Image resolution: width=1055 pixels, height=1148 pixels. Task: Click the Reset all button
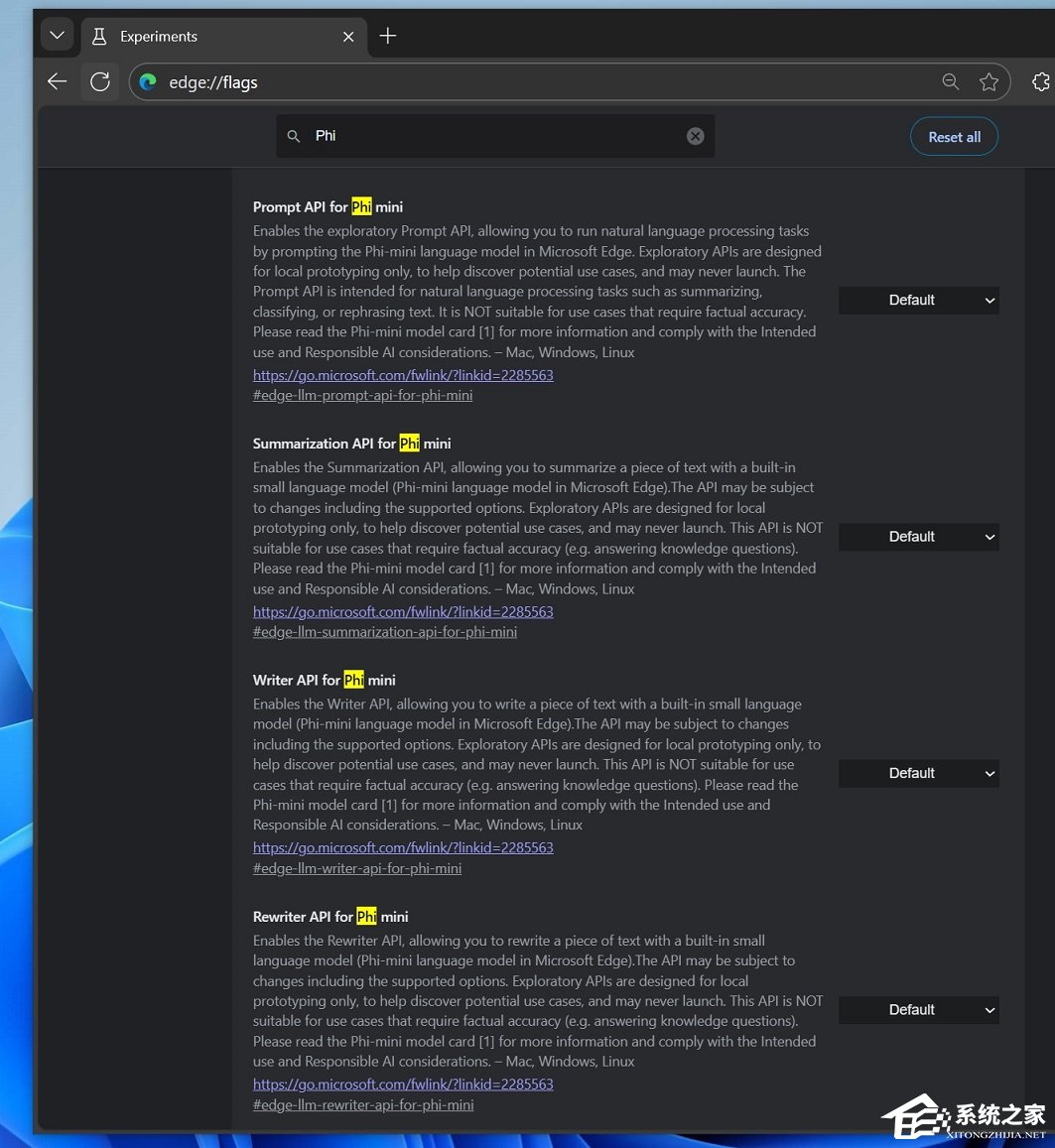(954, 137)
